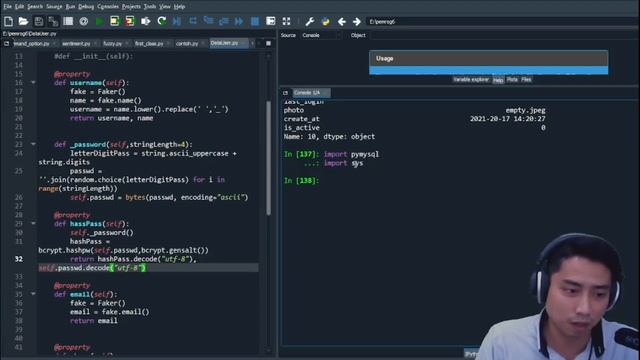This screenshot has width=640, height=360.
Task: Toggle Fullscreen mode icon
Action: [x=287, y=21]
